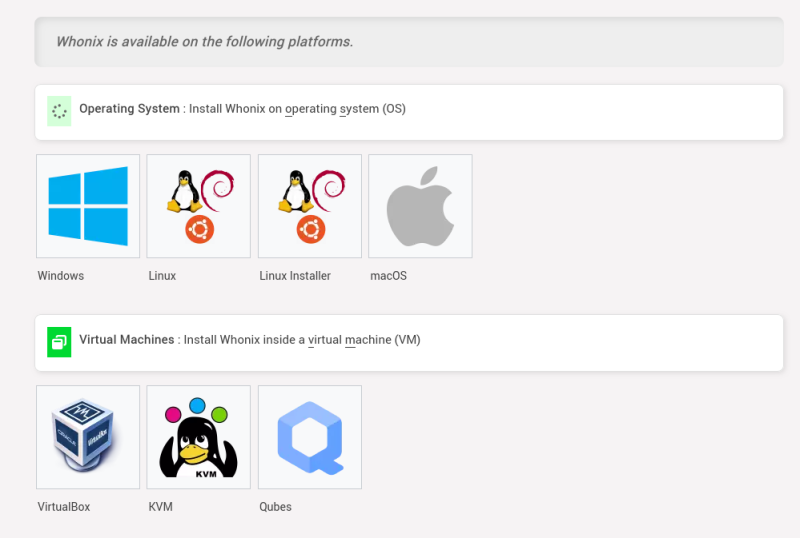Select the KVM penguin icon
The height and width of the screenshot is (538, 800).
[x=198, y=437]
